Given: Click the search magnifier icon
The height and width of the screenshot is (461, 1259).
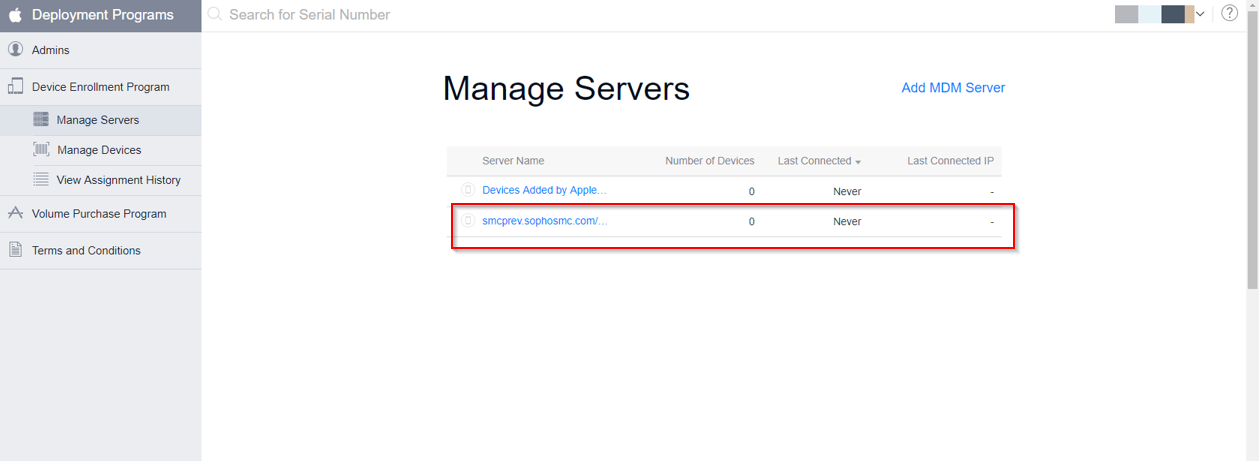Looking at the screenshot, I should (215, 15).
